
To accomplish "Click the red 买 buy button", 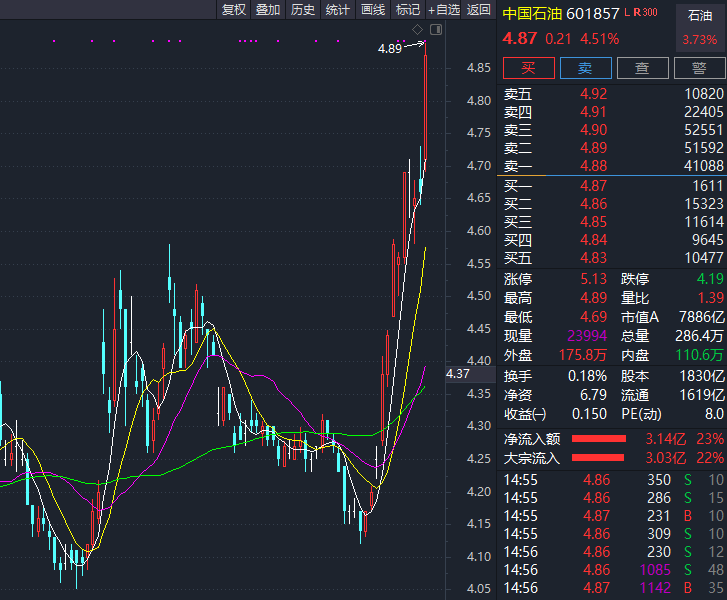I will [529, 68].
